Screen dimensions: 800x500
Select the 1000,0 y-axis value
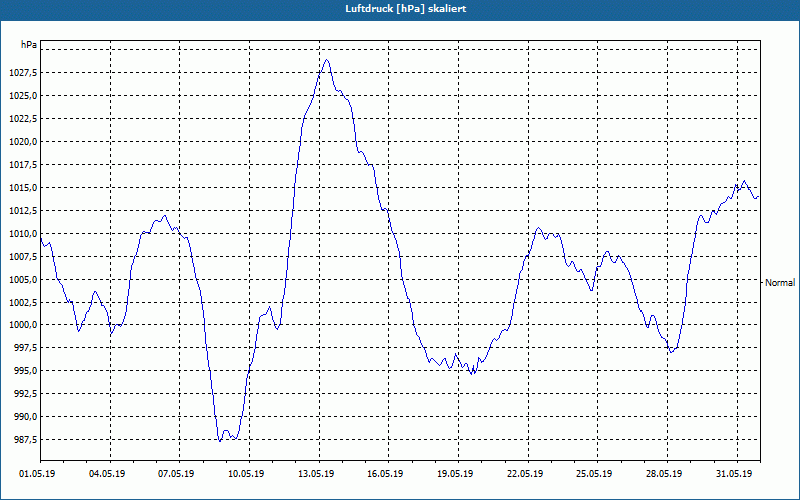pos(23,325)
